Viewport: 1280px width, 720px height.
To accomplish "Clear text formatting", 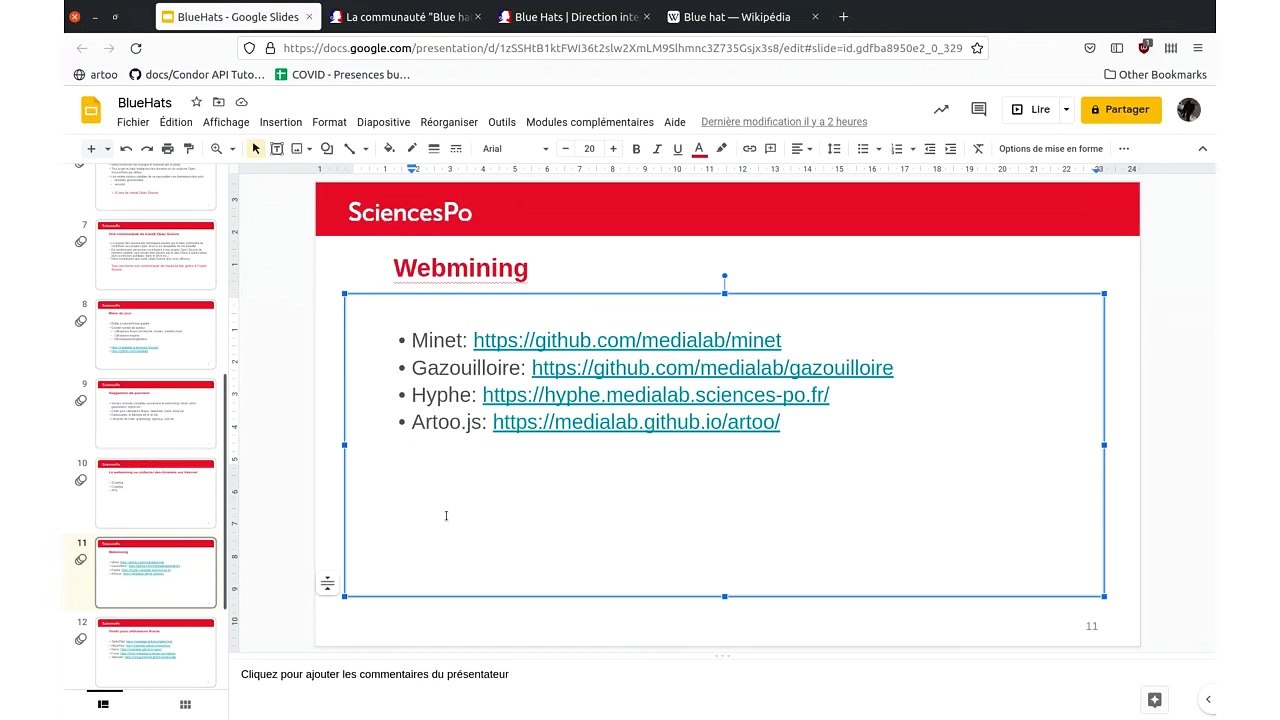I will tap(978, 149).
